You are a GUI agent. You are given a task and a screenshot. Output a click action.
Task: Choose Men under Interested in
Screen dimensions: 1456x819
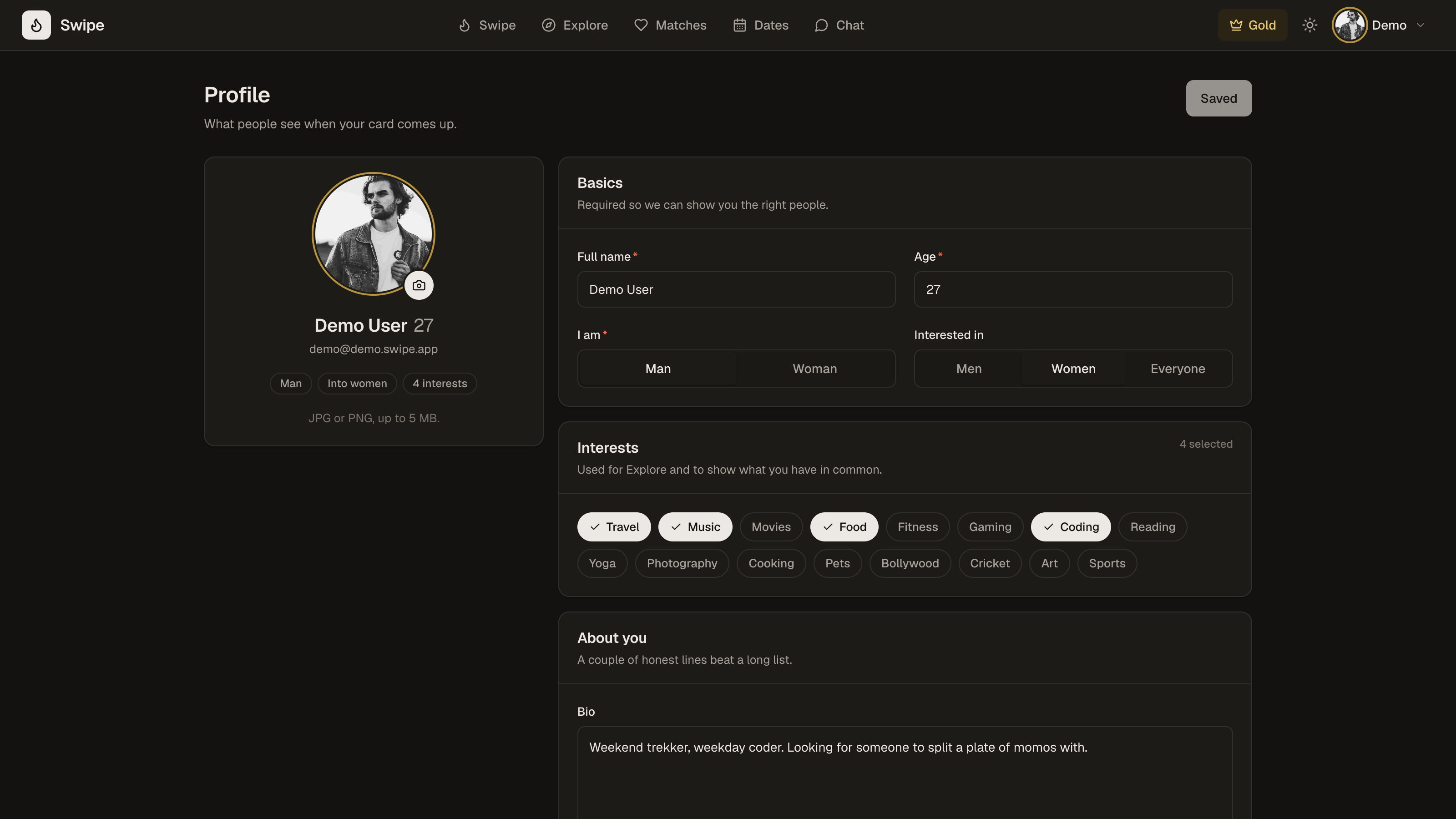tap(969, 369)
